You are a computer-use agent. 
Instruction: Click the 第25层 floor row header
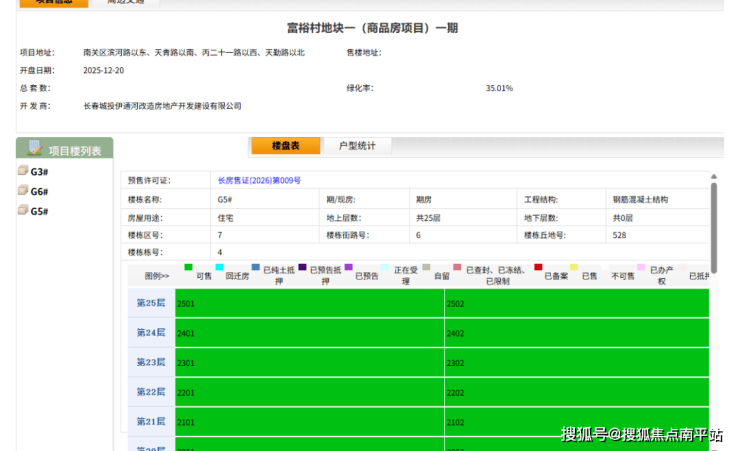click(x=150, y=303)
